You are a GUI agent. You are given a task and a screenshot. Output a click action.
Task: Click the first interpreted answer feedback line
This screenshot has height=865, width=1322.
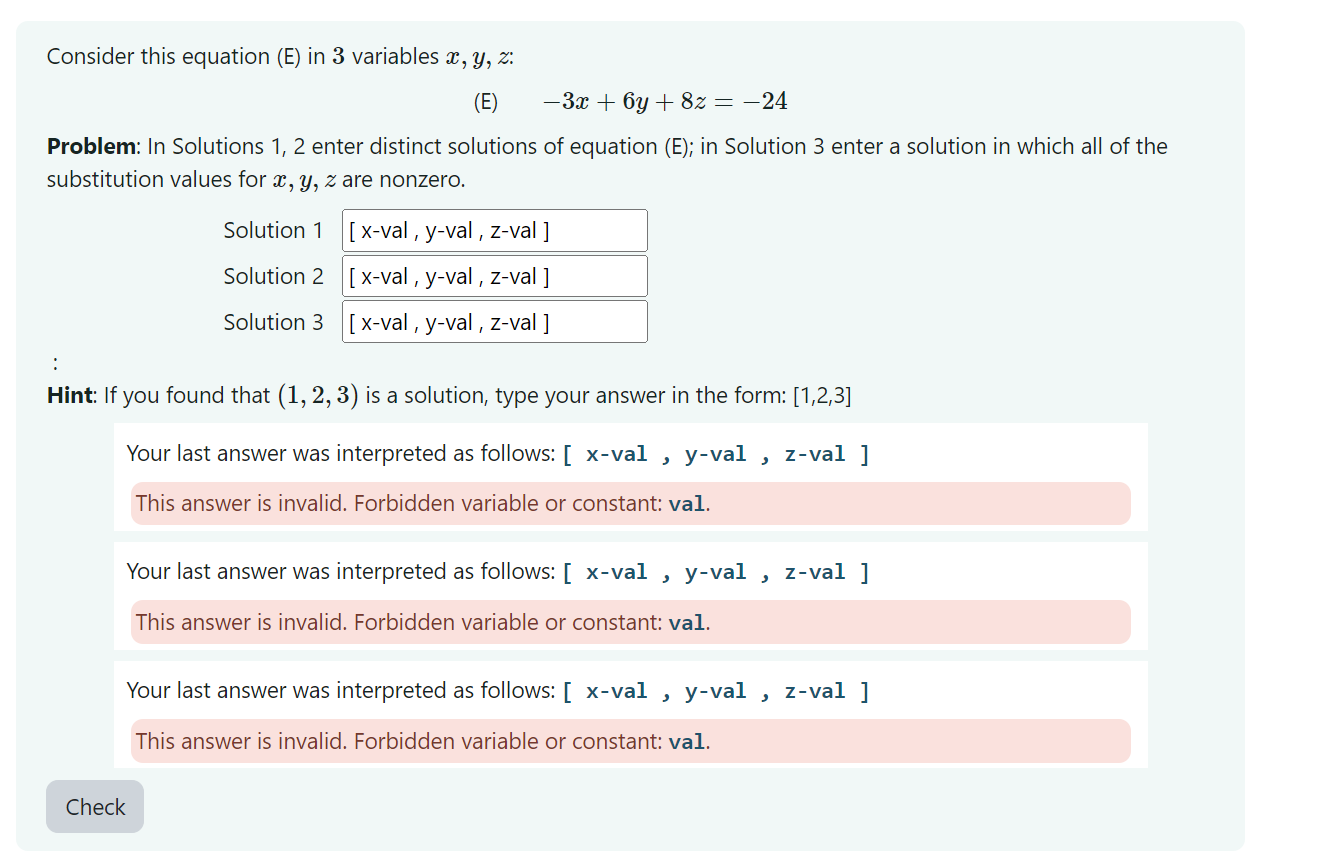(497, 453)
